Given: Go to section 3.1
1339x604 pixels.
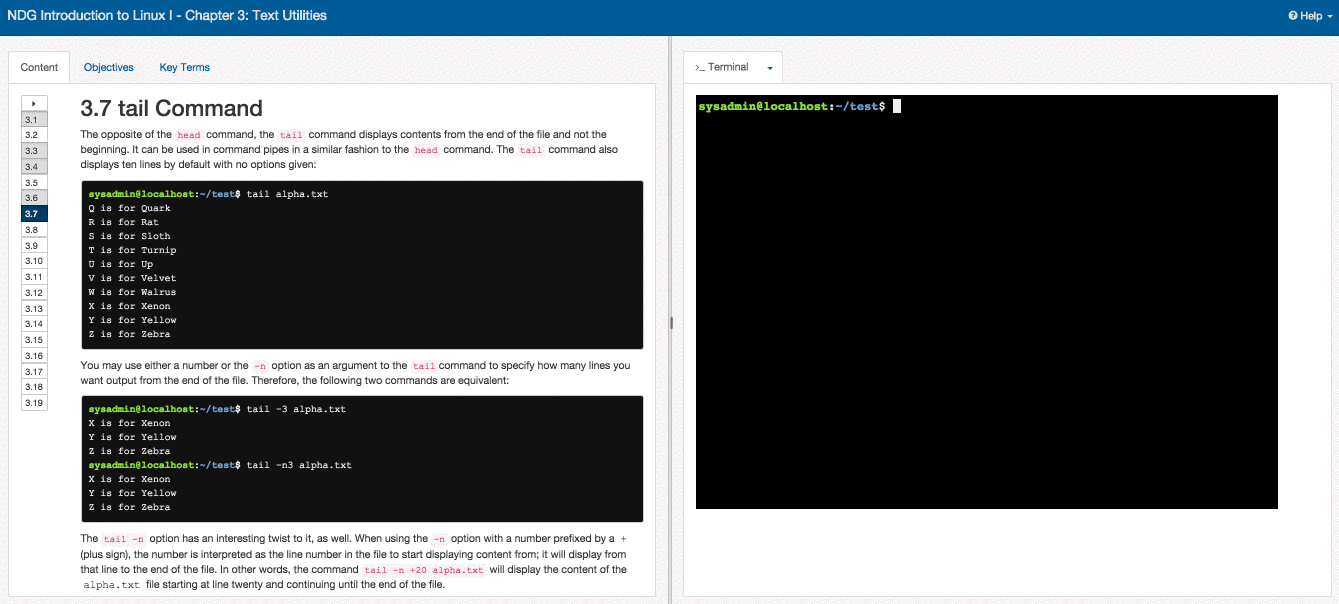Looking at the screenshot, I should coord(34,119).
